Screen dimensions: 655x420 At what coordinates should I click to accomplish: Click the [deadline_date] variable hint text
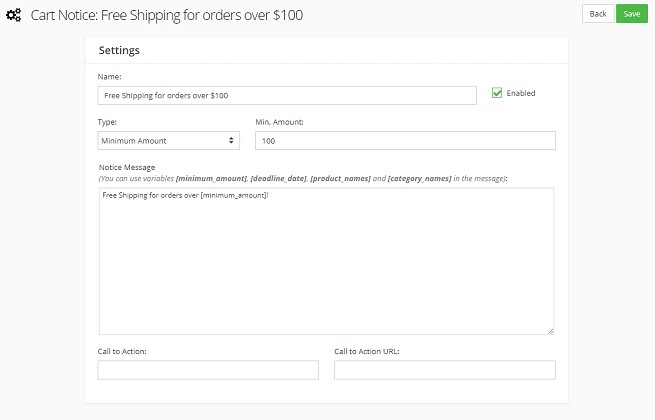coord(278,178)
